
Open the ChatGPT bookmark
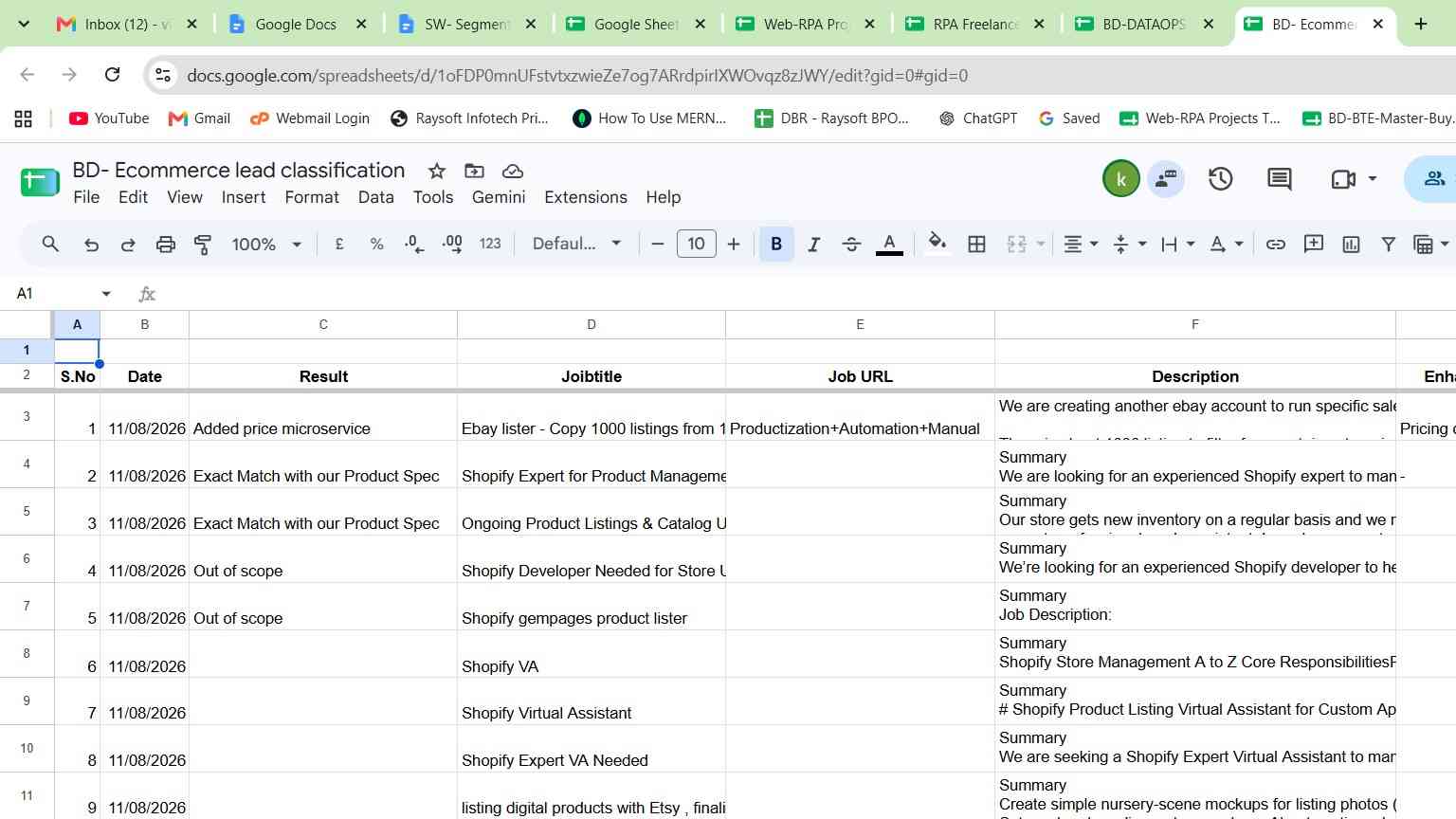tap(977, 118)
